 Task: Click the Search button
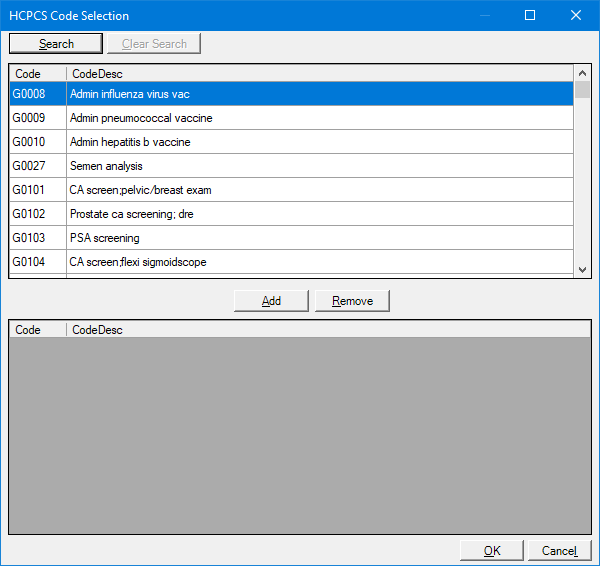pos(56,44)
